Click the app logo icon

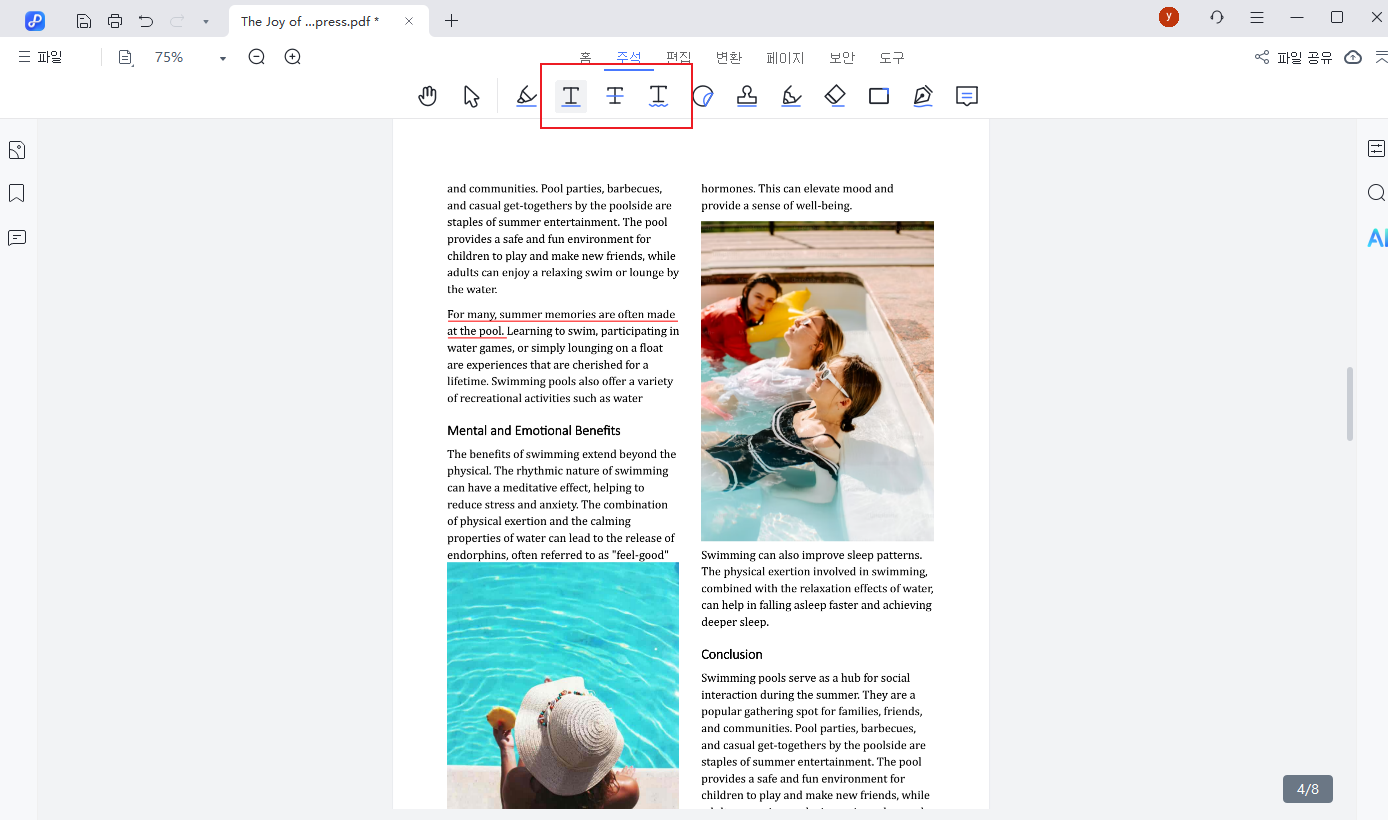coord(35,21)
